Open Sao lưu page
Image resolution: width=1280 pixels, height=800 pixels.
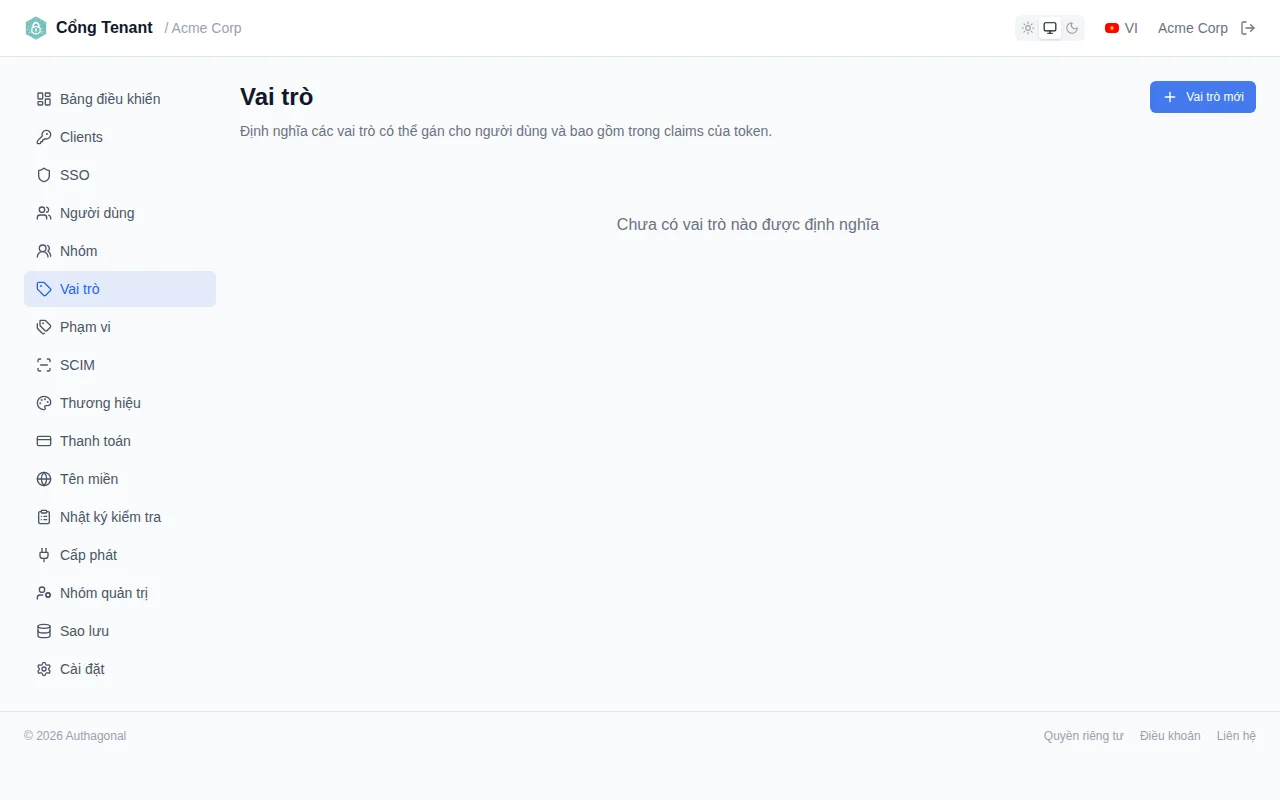120,631
